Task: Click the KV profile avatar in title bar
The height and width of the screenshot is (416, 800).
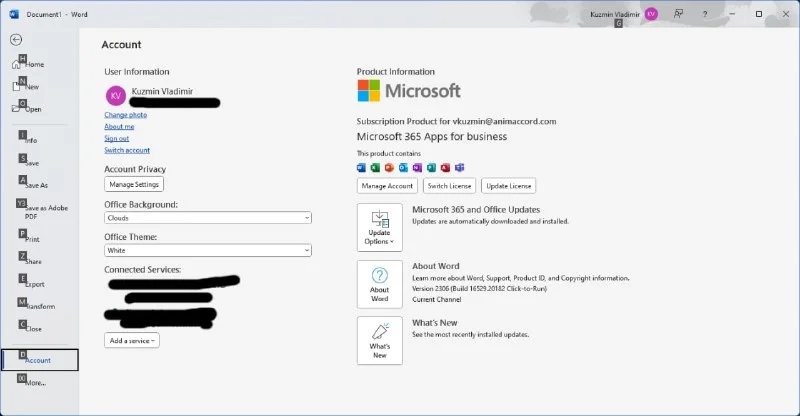Action: 651,14
